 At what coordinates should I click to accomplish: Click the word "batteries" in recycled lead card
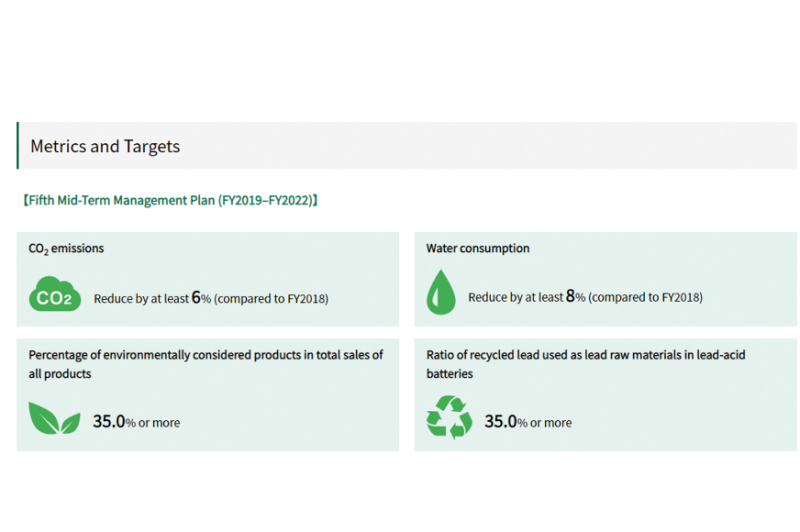(449, 374)
